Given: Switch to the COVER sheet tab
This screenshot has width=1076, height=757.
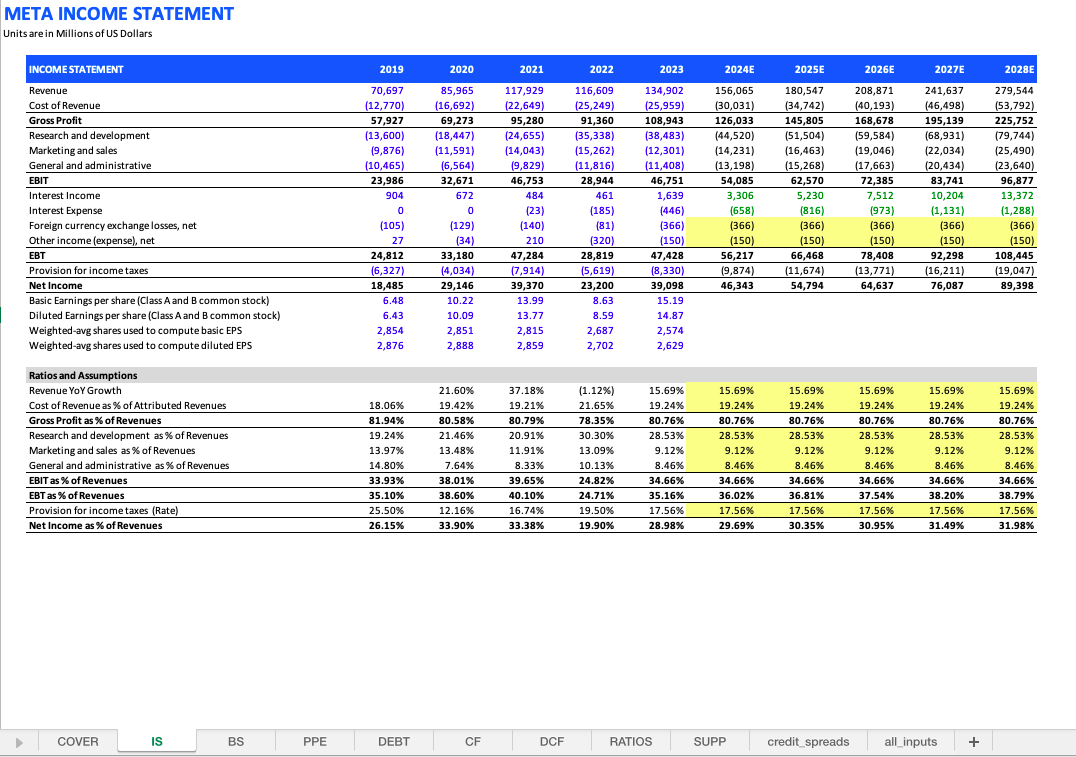Looking at the screenshot, I should click(78, 741).
